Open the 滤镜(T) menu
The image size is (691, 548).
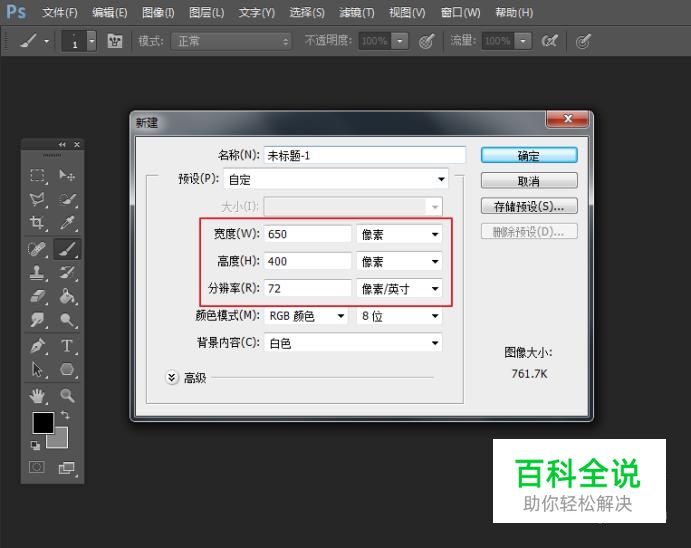(357, 12)
